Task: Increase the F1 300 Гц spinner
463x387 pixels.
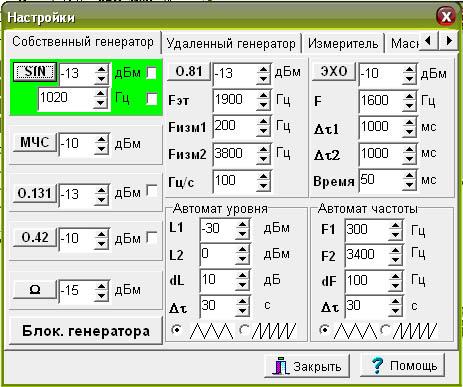Action: (x=395, y=225)
